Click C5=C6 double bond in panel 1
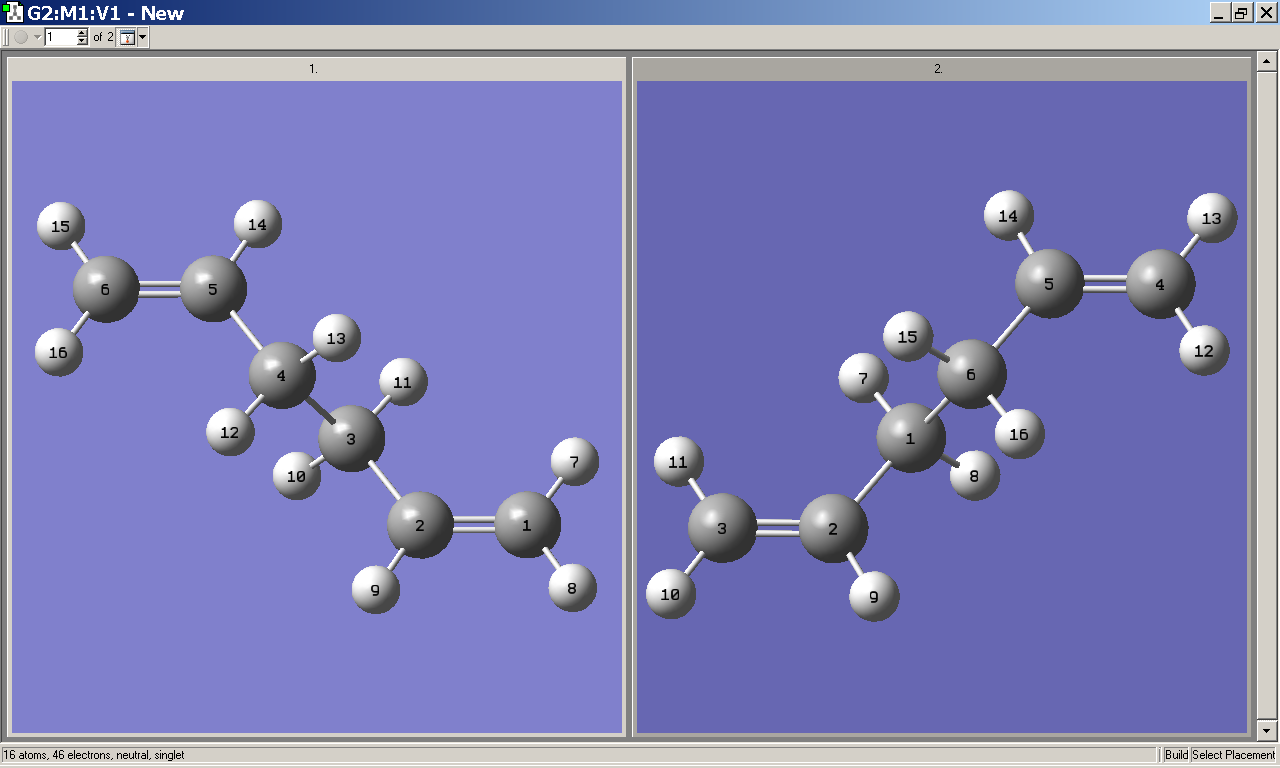 (160, 289)
